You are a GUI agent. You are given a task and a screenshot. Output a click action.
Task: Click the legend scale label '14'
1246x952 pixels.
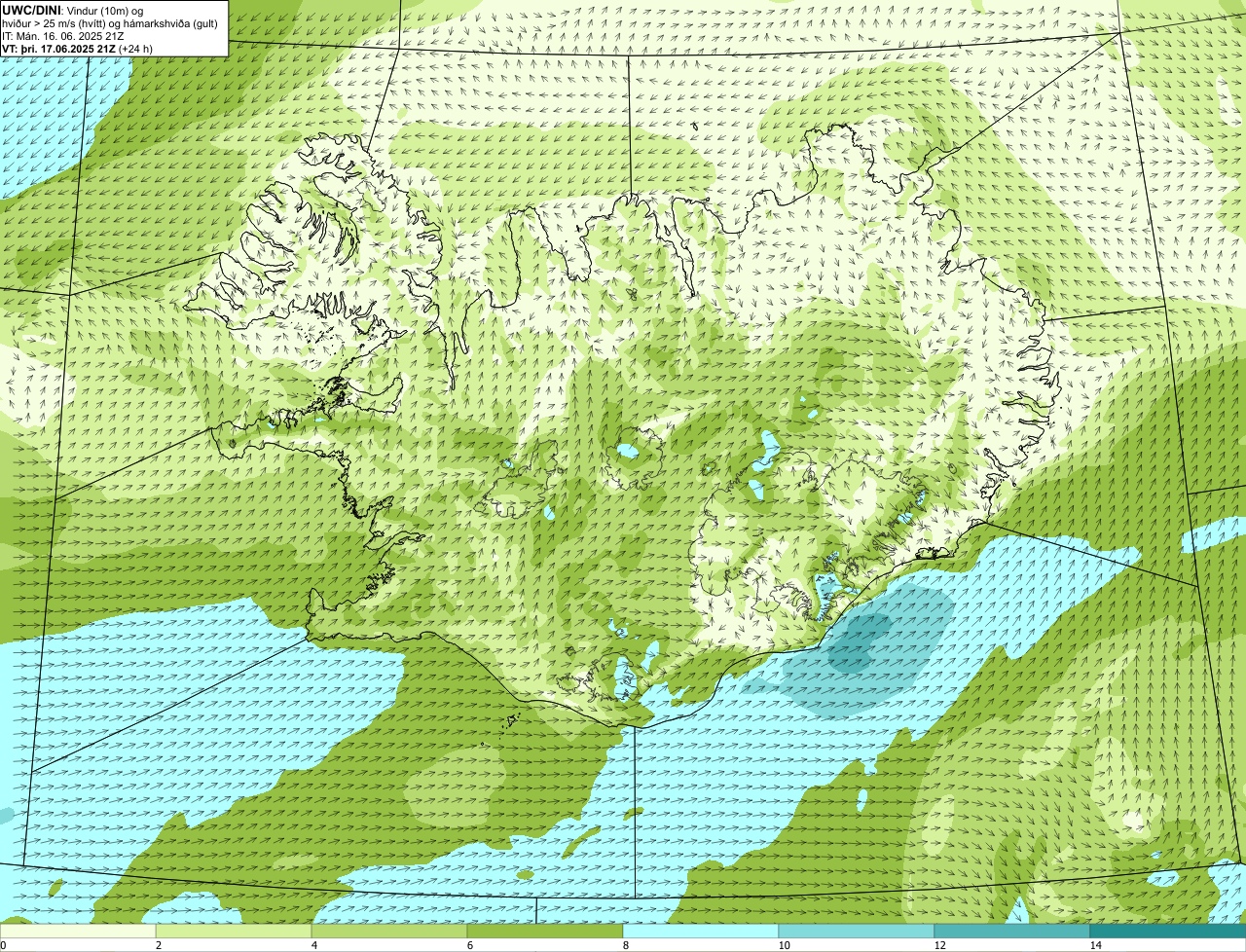pyautogui.click(x=1095, y=945)
